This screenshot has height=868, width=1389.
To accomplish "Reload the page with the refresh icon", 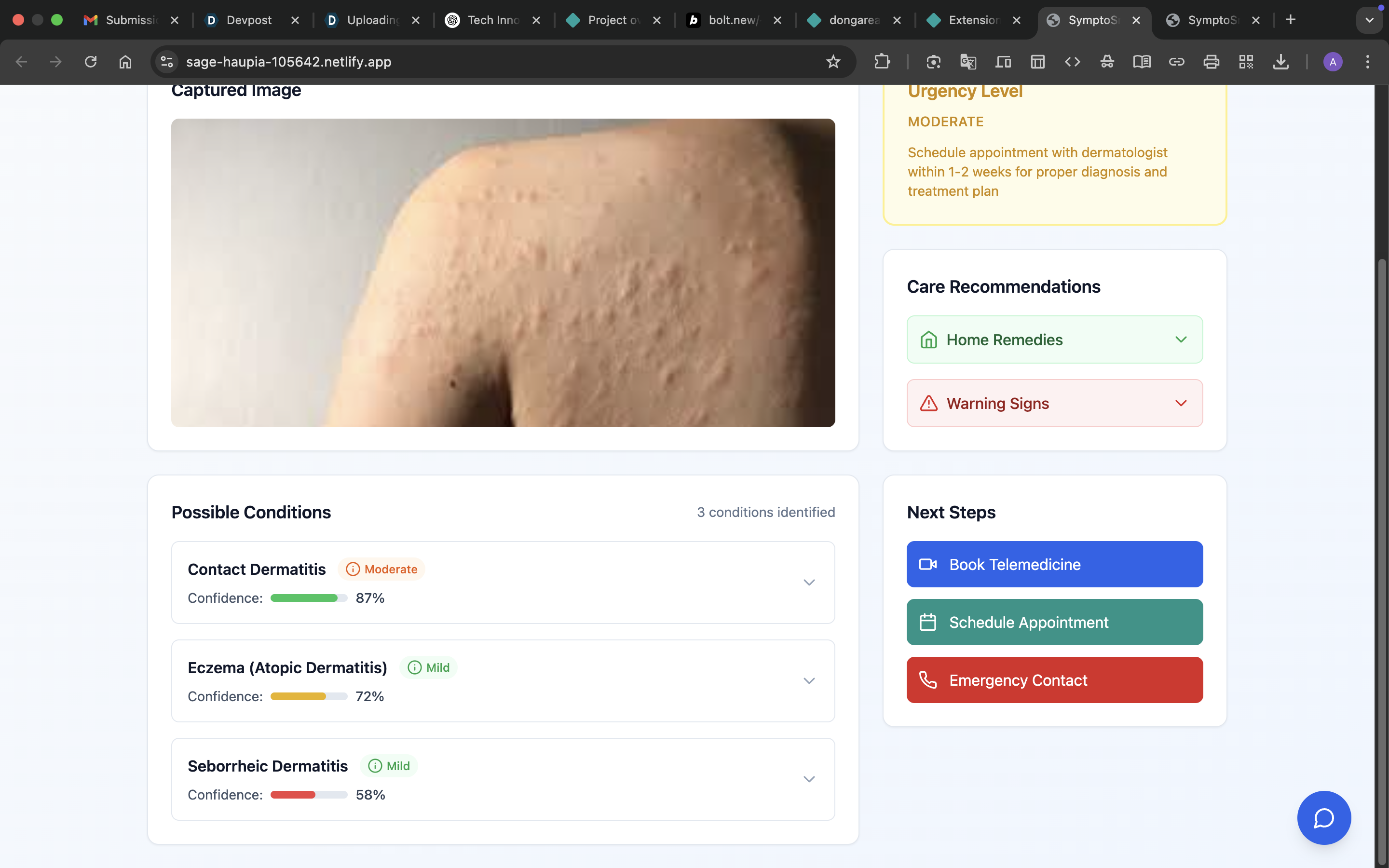I will pos(91,61).
